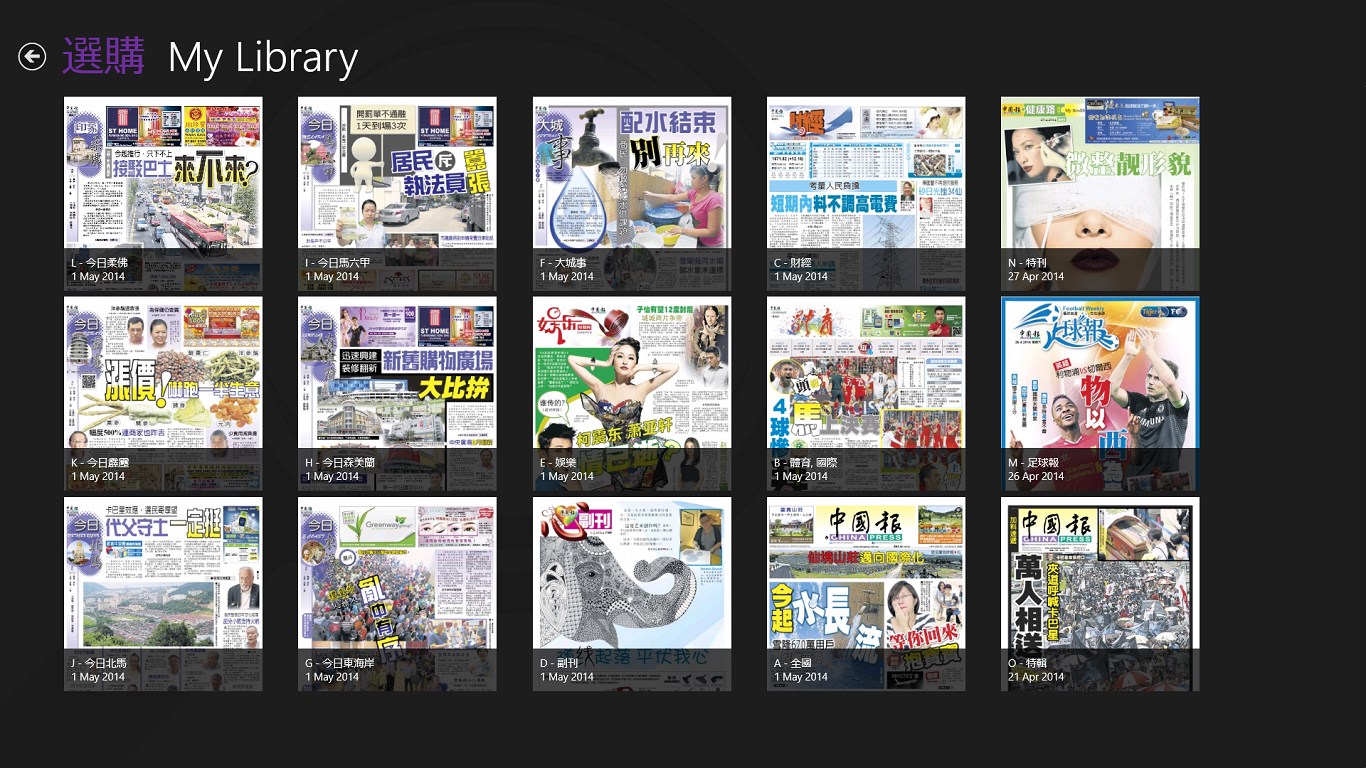This screenshot has height=768, width=1366.
Task: Open the E - 娛樂 entertainment section
Action: [x=631, y=380]
